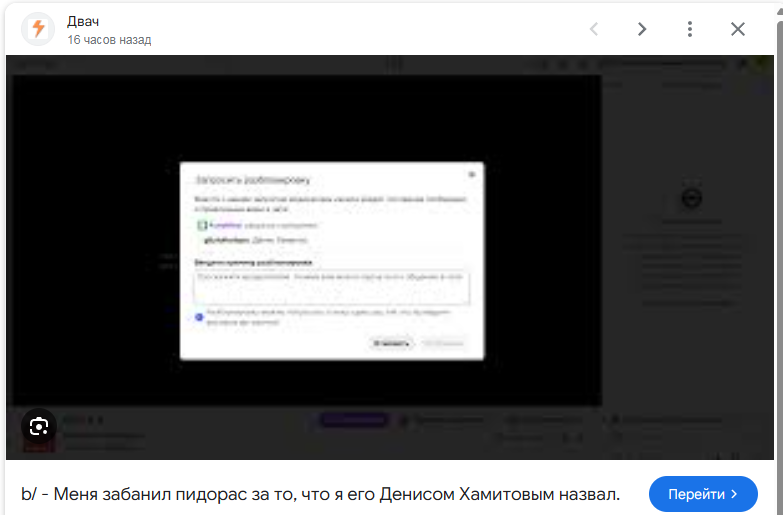Close the image preview panel
The image size is (783, 515).
point(738,29)
